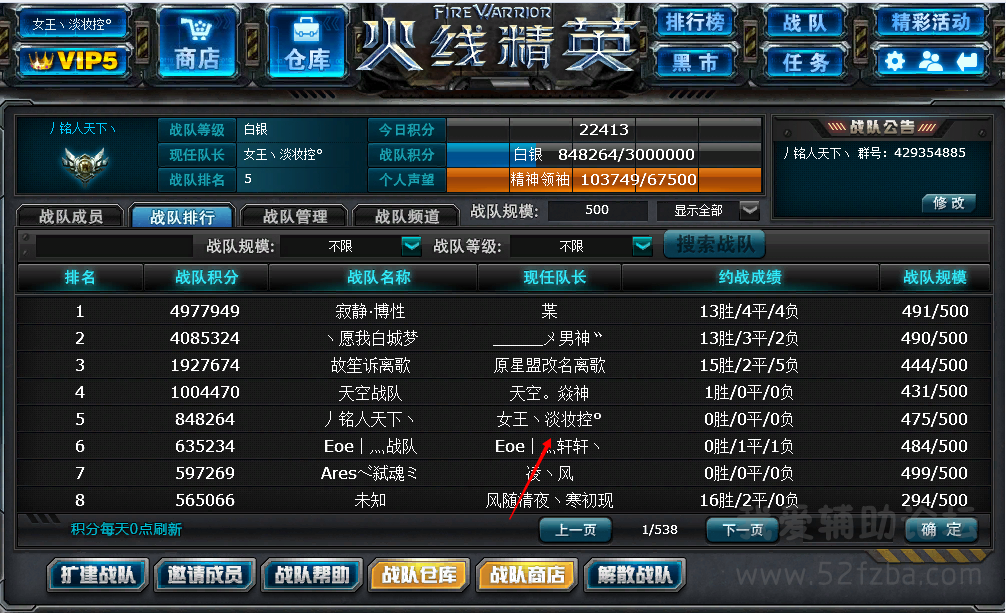This screenshot has width=1006, height=613.
Task: Expand the 战队规模 不限 dropdown
Action: (411, 245)
